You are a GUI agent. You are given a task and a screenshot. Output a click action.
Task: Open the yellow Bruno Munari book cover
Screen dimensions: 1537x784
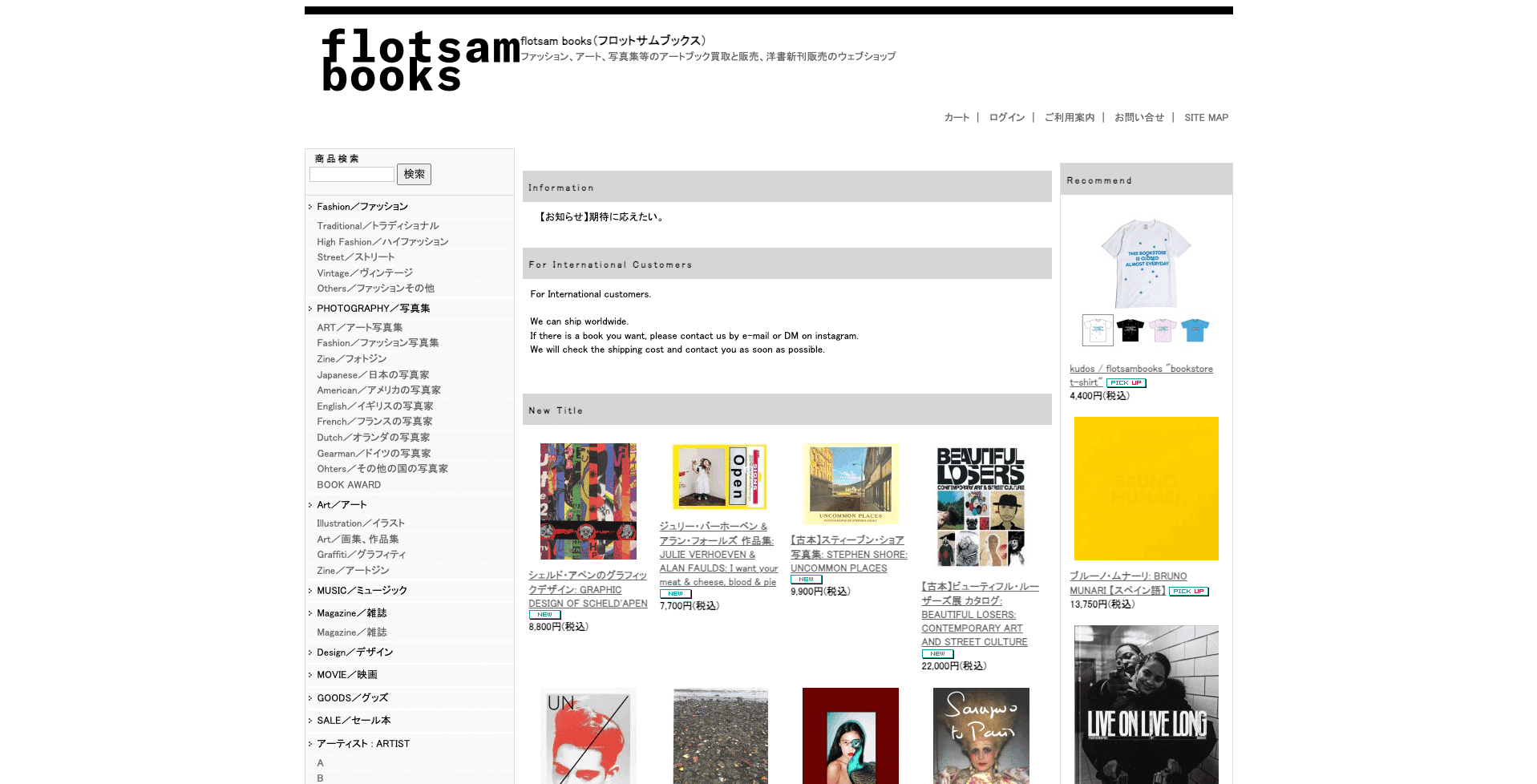tap(1146, 488)
